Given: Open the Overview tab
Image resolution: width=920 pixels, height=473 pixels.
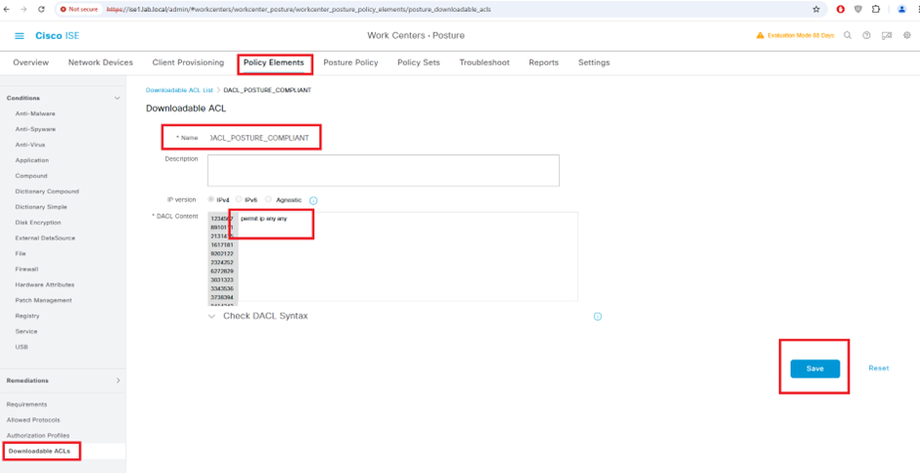Looking at the screenshot, I should [31, 62].
